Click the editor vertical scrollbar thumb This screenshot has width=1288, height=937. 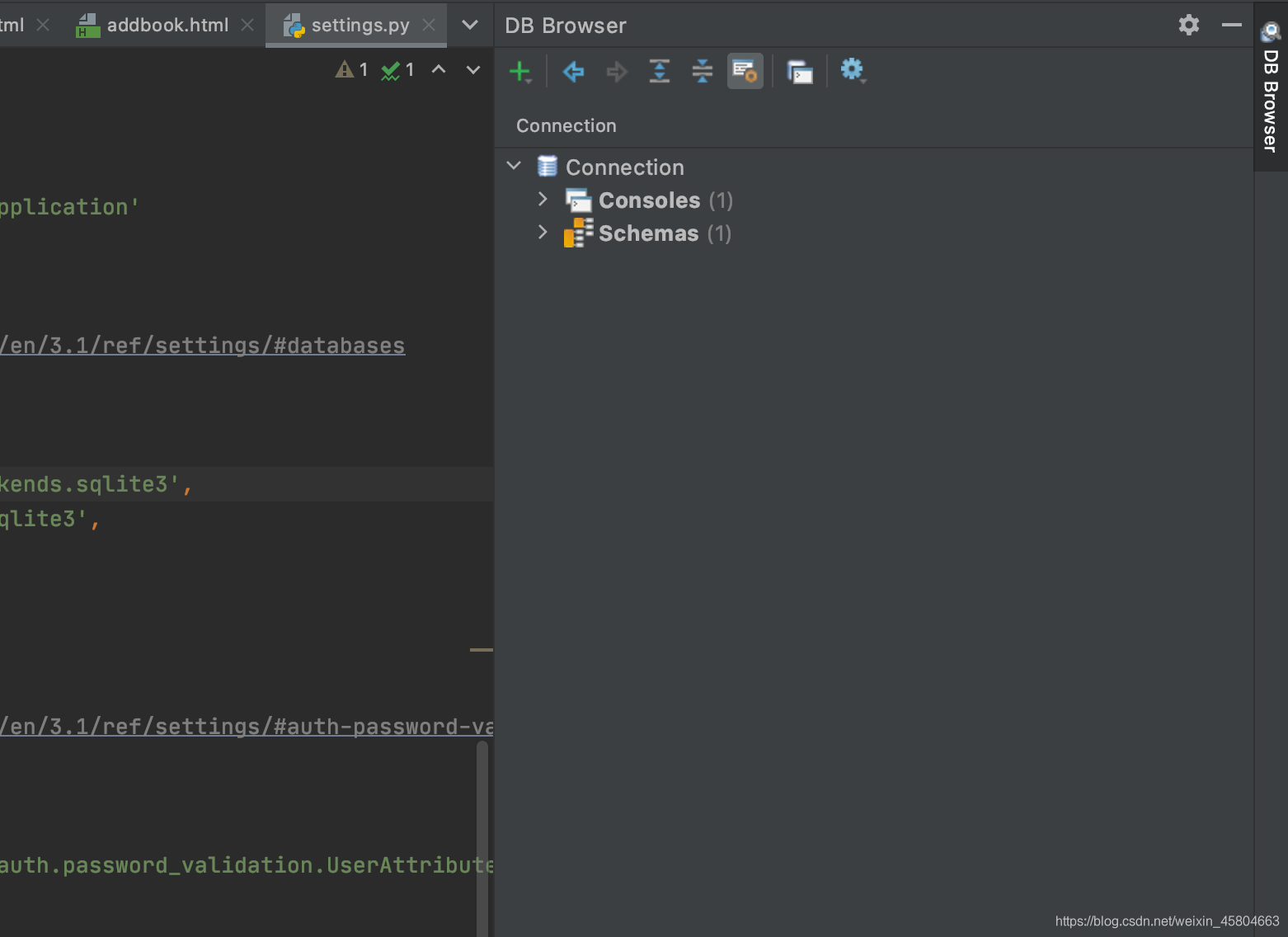pyautogui.click(x=482, y=838)
